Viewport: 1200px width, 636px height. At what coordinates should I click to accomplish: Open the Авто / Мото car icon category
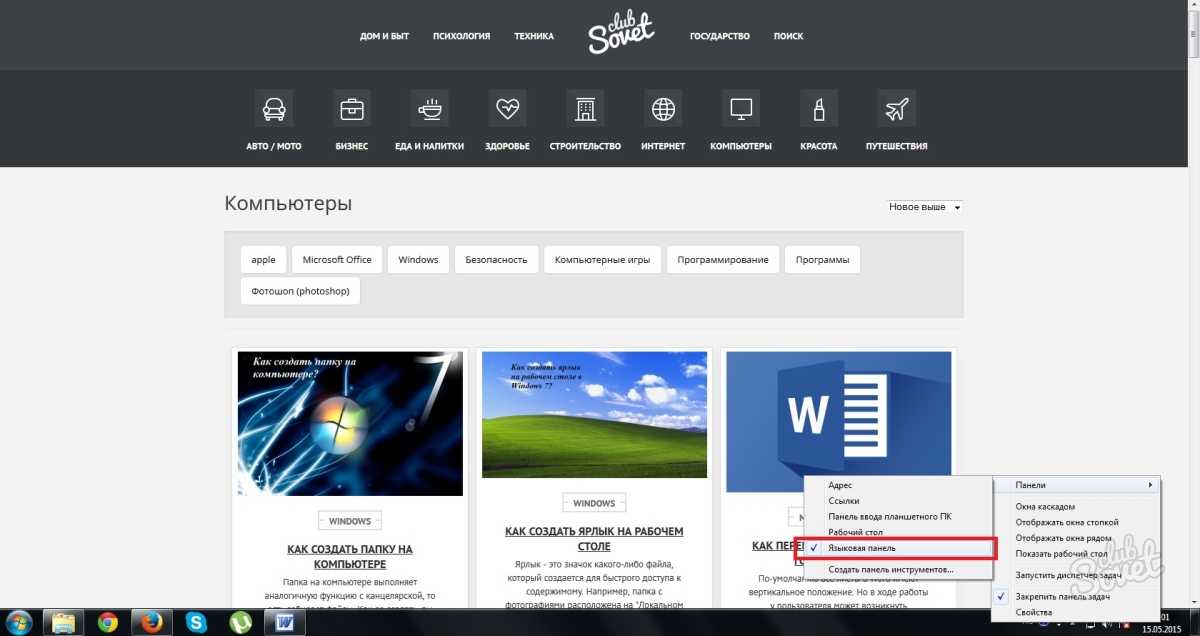tap(273, 108)
